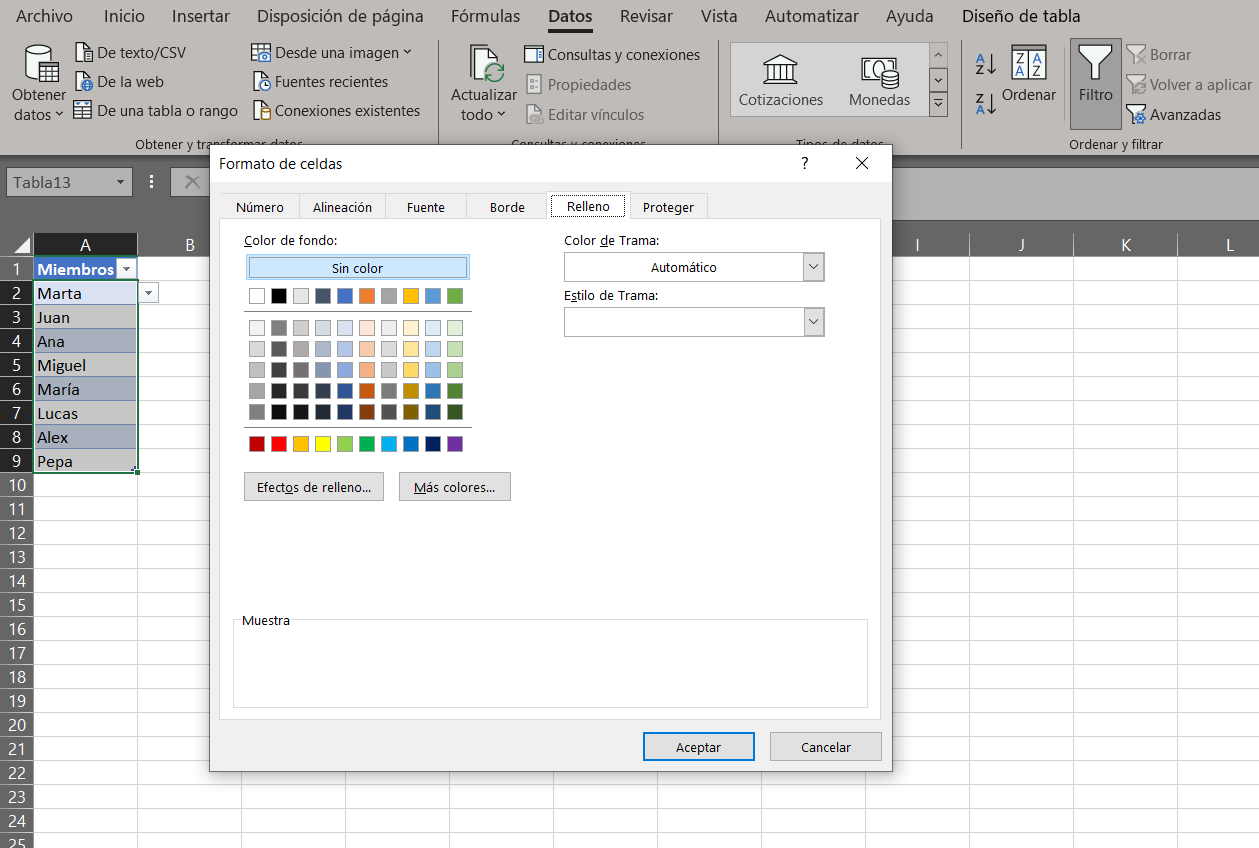Image resolution: width=1259 pixels, height=848 pixels.
Task: Switch to the Revisar ribbon tab
Action: click(x=646, y=16)
